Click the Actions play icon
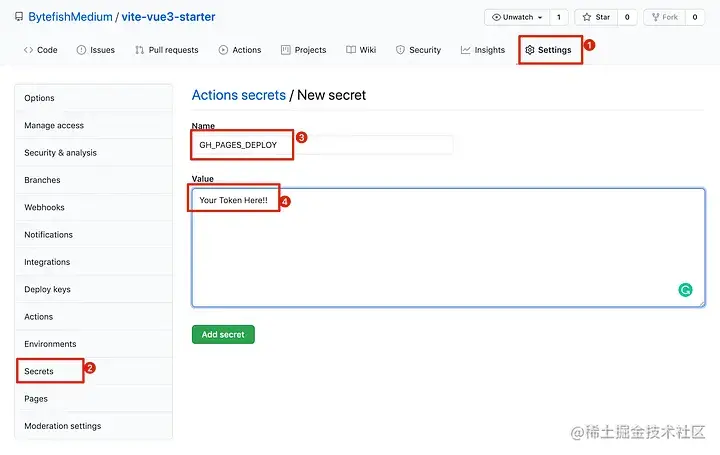This screenshot has height=455, width=720. pyautogui.click(x=223, y=50)
